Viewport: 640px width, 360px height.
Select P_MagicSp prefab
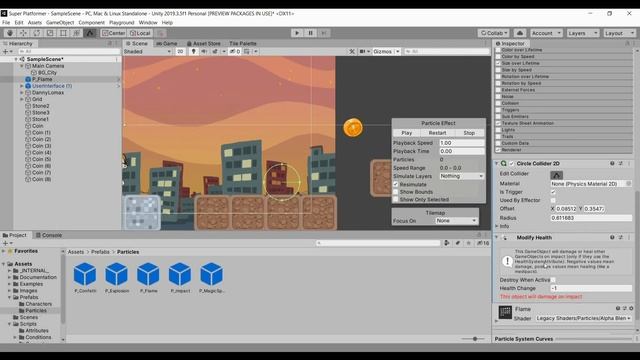tap(212, 278)
